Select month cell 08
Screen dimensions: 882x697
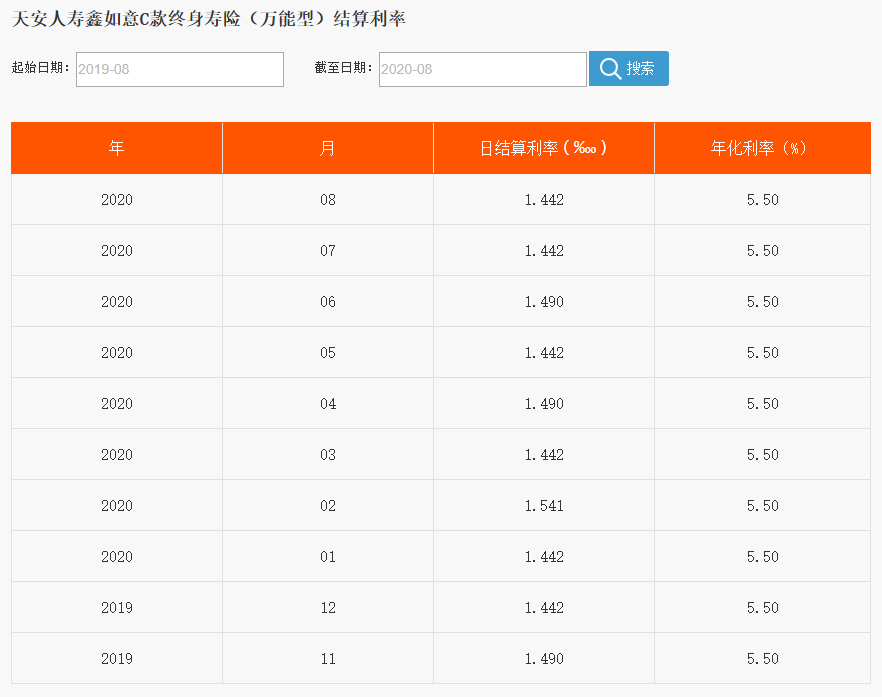click(328, 200)
